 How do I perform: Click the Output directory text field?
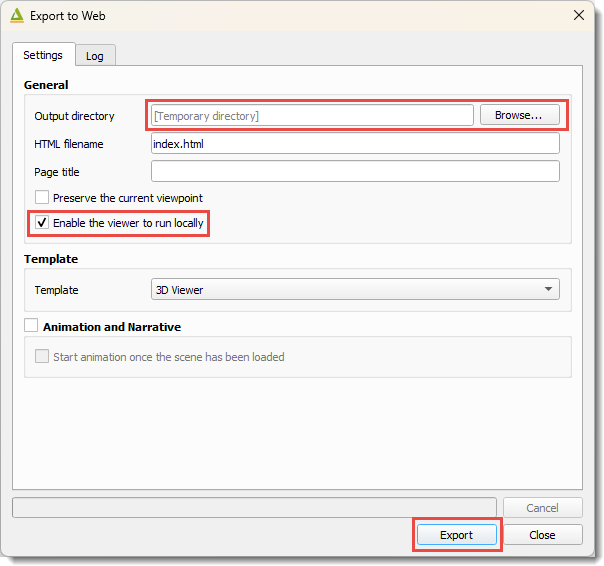312,116
